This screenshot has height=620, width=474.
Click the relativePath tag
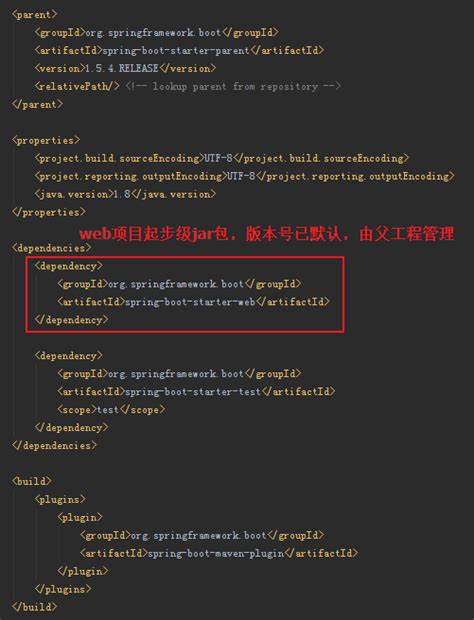tap(77, 86)
